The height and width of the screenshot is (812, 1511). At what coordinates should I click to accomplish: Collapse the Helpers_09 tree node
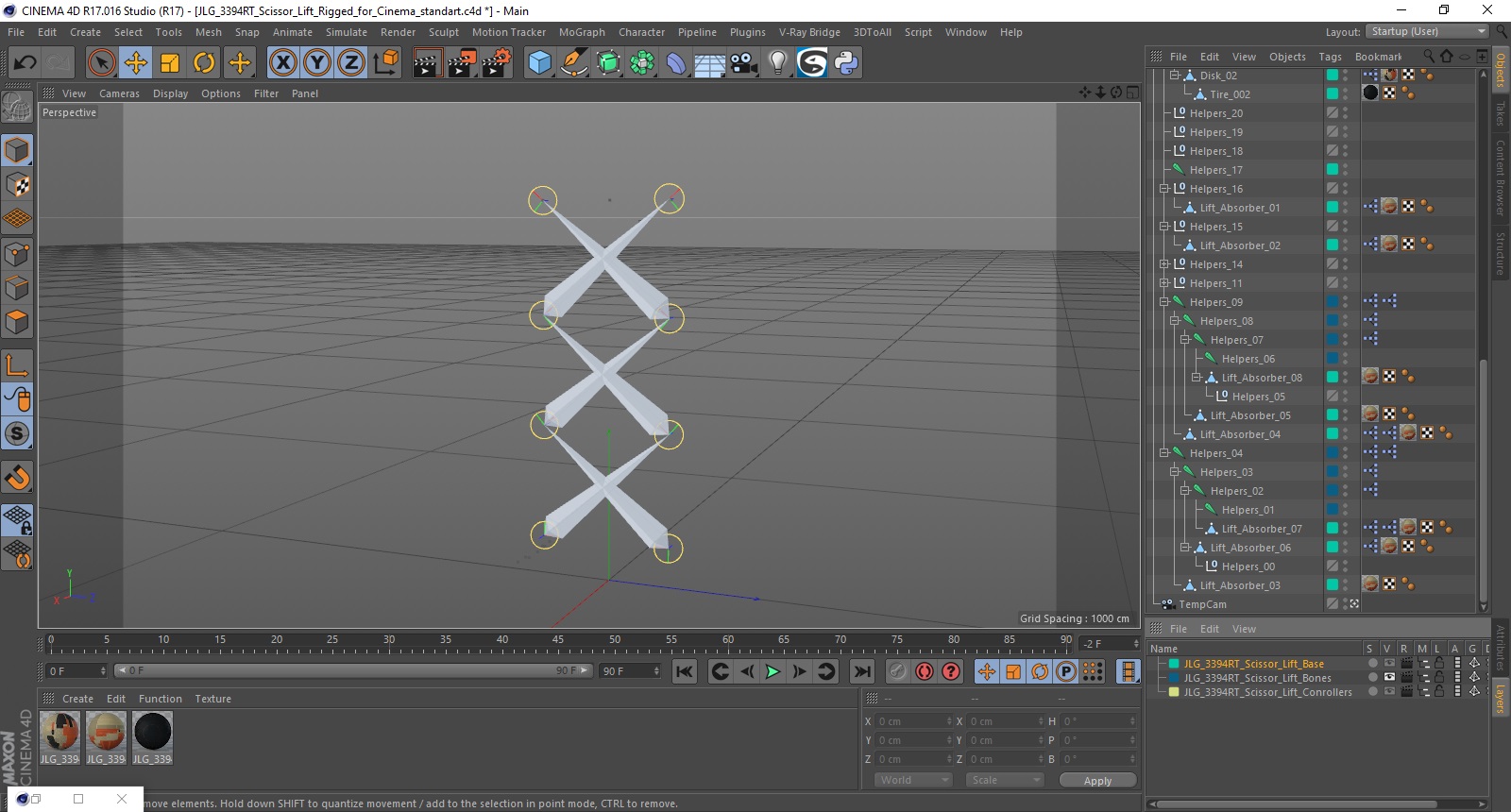1164,302
